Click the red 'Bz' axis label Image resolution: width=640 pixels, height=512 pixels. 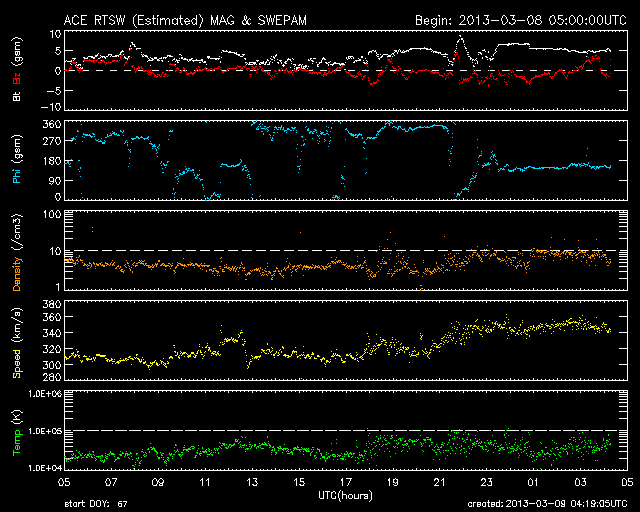tap(17, 78)
